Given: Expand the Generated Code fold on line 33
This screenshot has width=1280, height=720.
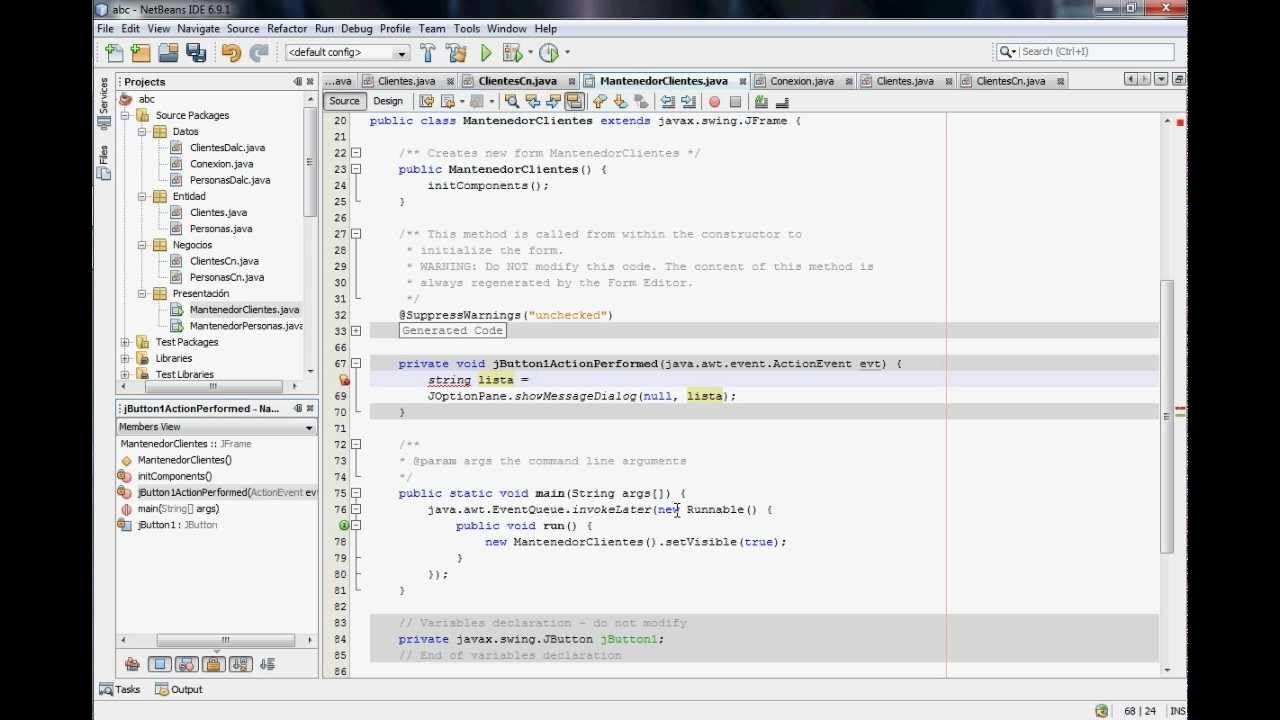Looking at the screenshot, I should 355,331.
